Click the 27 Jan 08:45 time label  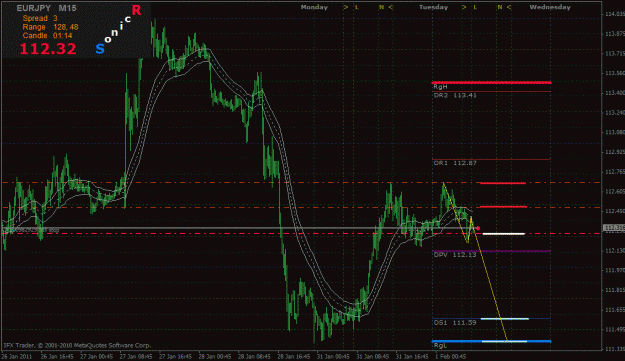(x=136, y=357)
